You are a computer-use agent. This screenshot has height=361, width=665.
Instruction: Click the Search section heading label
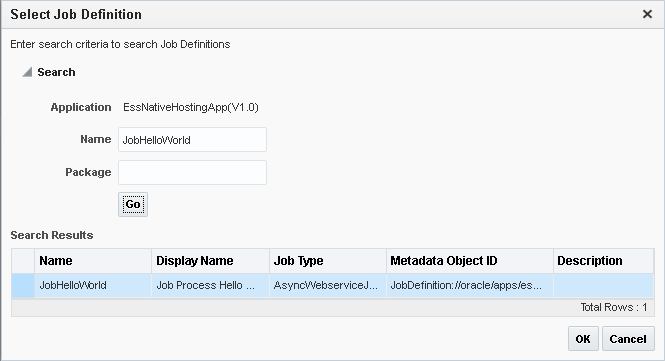56,72
